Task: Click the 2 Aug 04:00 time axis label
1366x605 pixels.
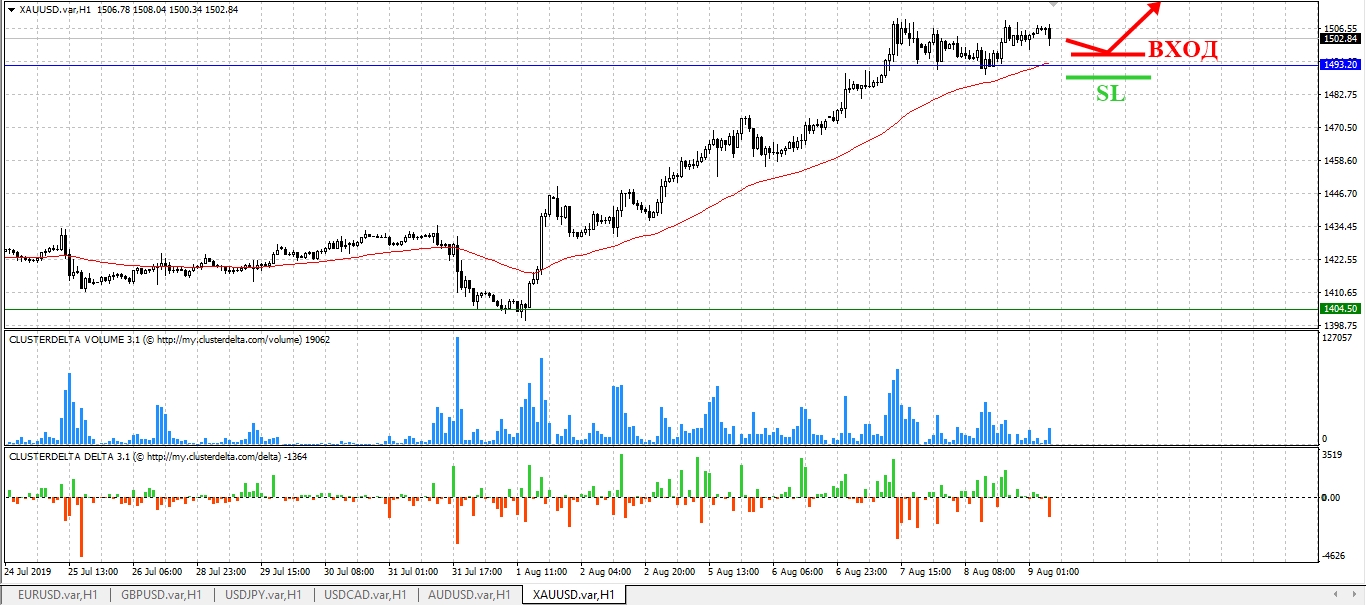Action: [x=605, y=572]
